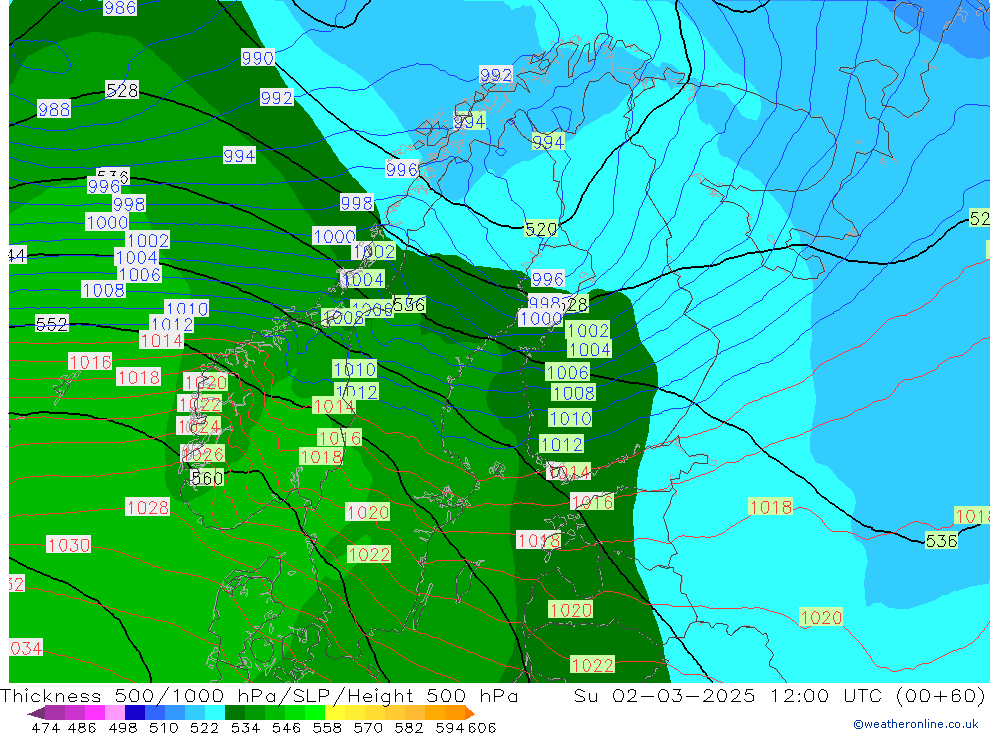
Task: Click the red 1014 label next to blue 1012 at left
Action: coord(161,341)
